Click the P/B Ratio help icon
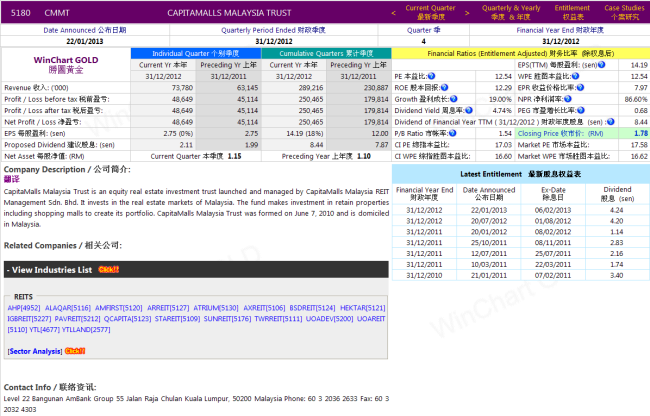This screenshot has width=650, height=416. click(453, 133)
